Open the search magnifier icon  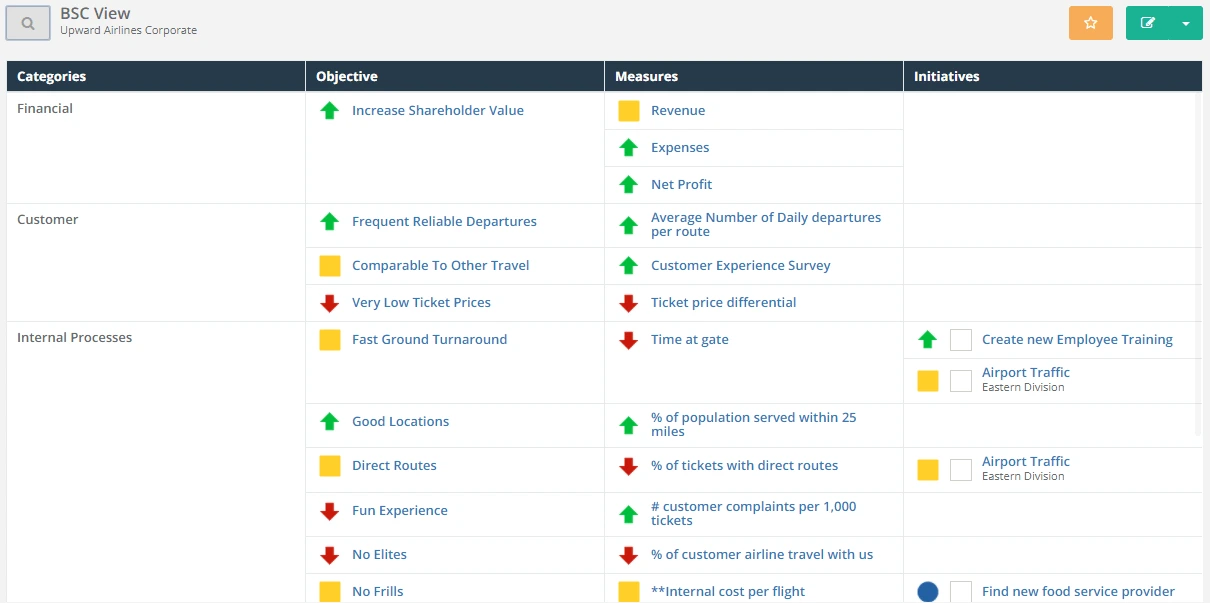coord(26,22)
